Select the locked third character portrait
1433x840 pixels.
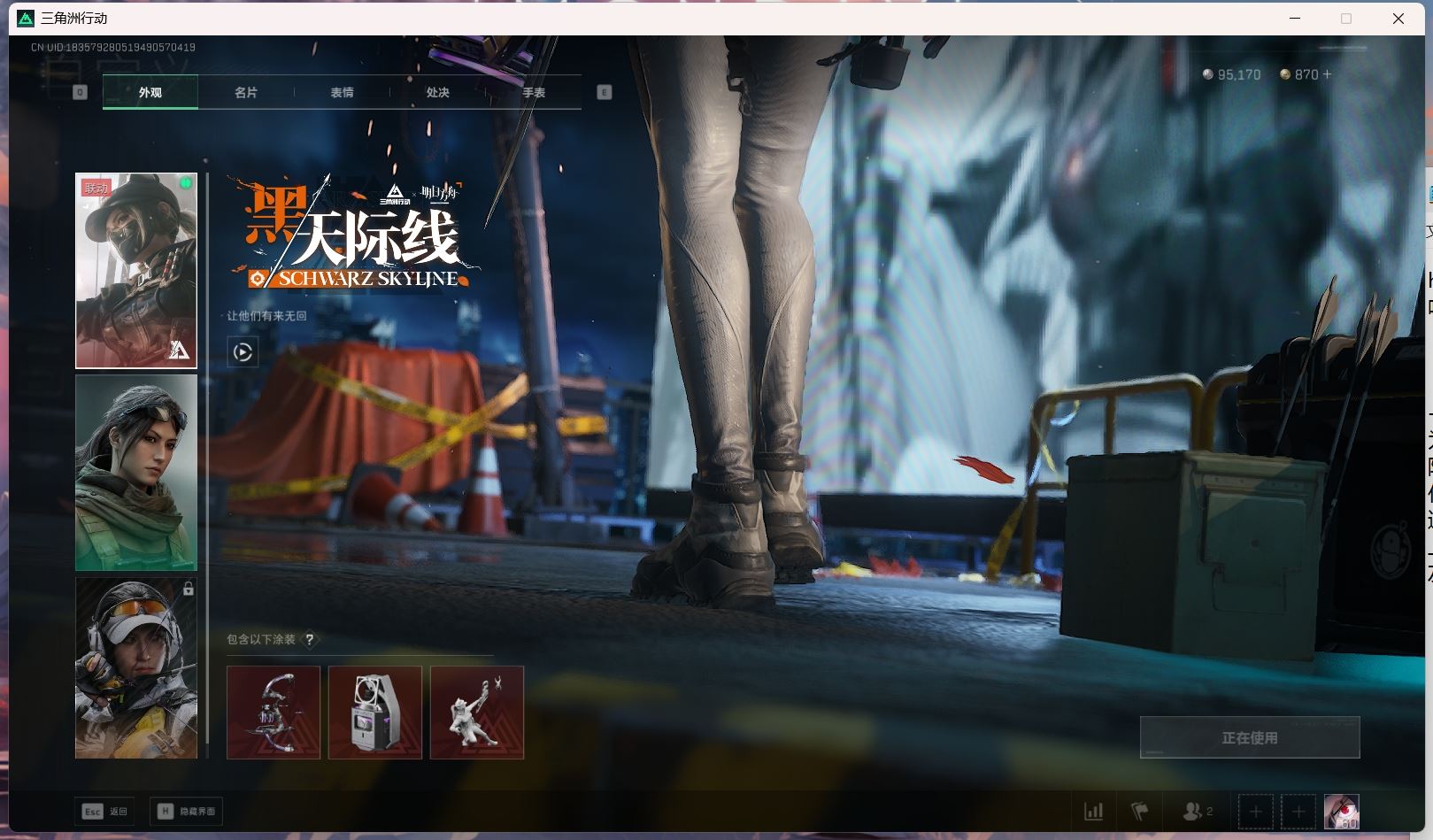[x=135, y=668]
